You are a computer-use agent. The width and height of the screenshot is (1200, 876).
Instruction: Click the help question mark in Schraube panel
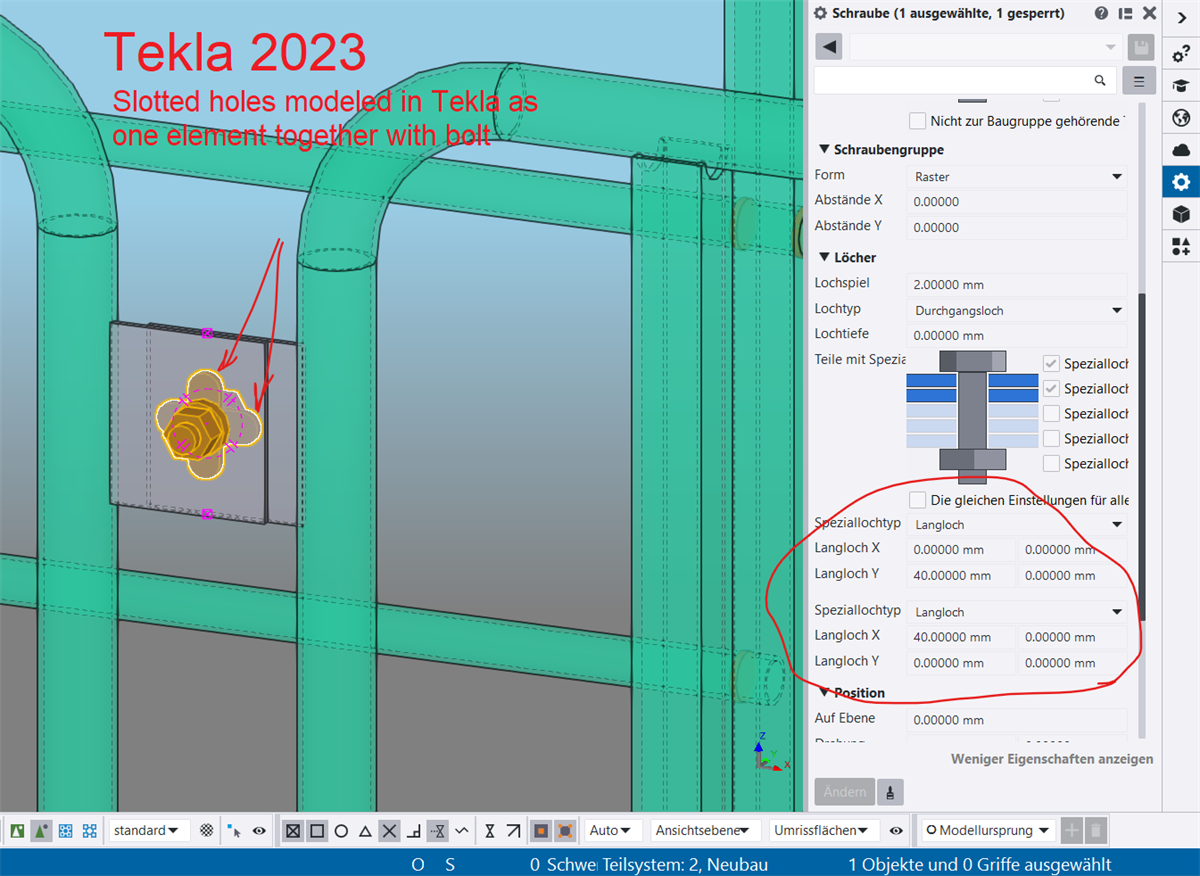(1101, 13)
